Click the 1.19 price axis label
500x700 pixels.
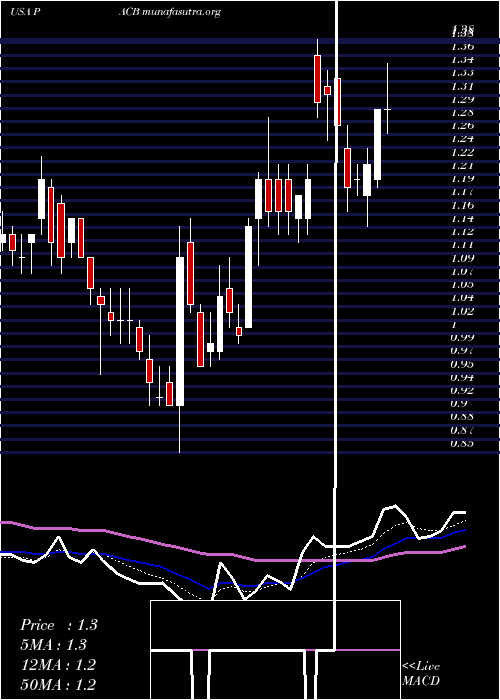pos(462,179)
